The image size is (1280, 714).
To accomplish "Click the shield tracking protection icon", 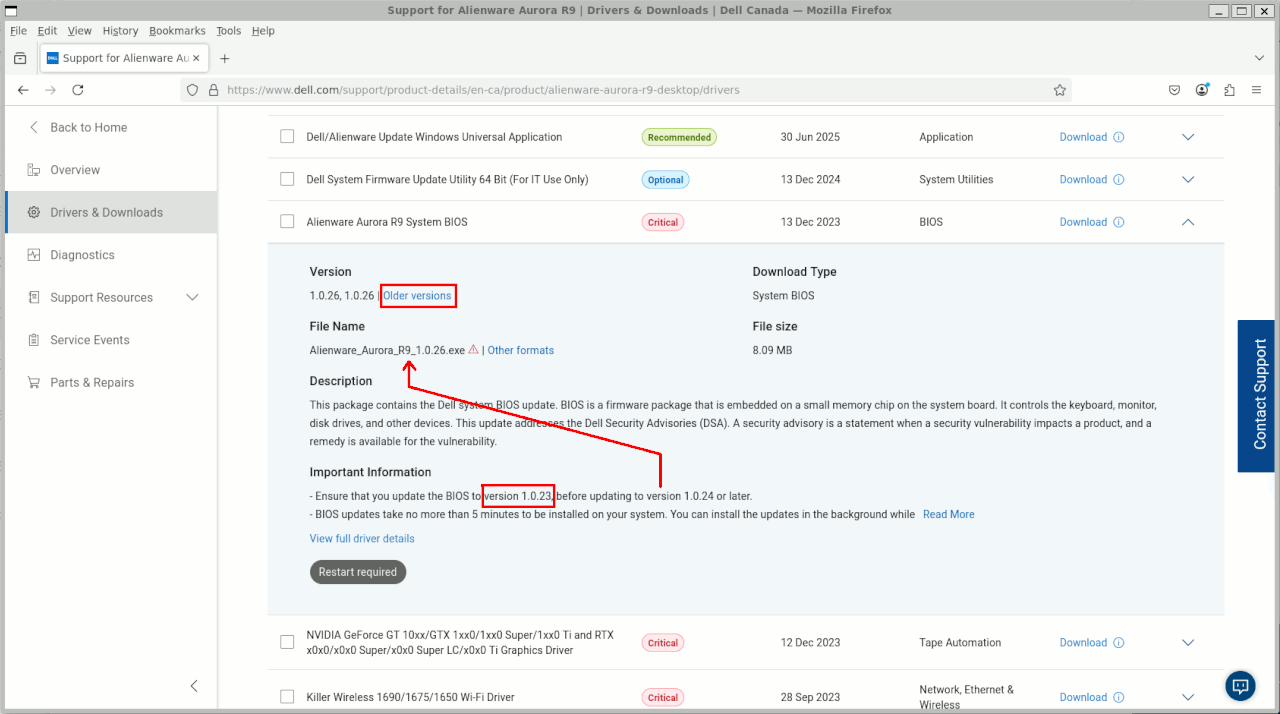I will coord(193,90).
